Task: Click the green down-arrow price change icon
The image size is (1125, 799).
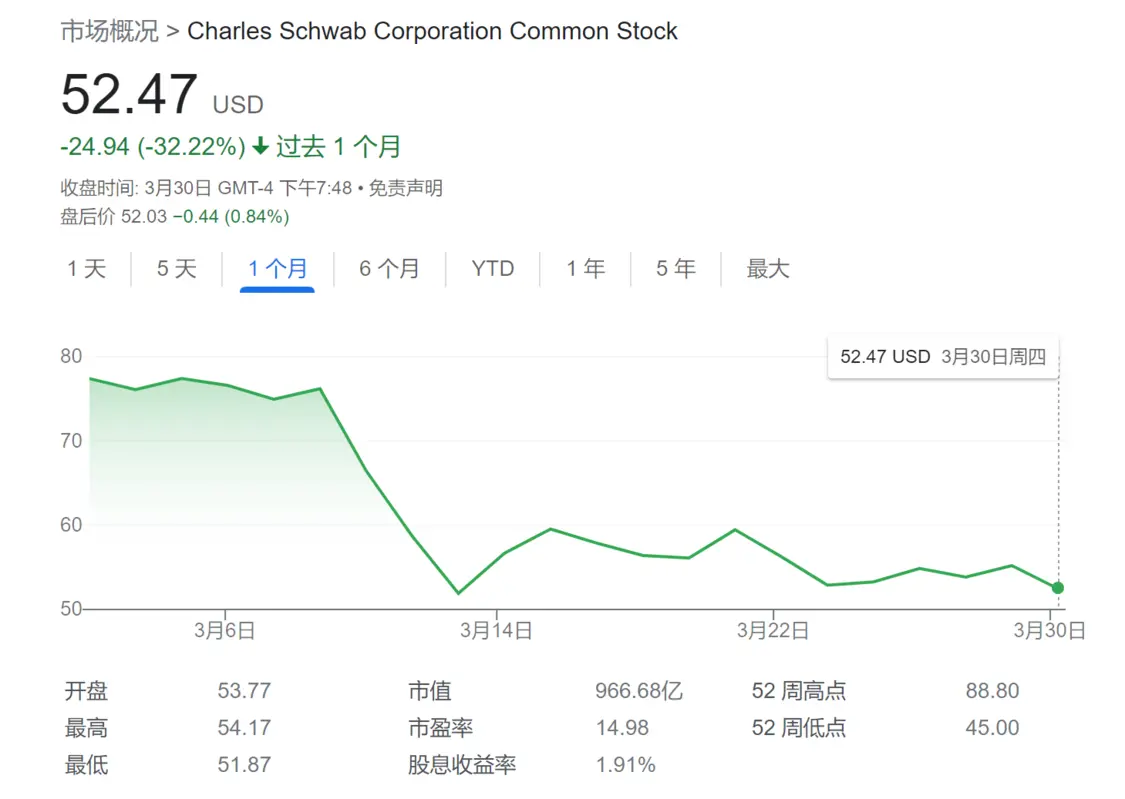Action: 260,146
